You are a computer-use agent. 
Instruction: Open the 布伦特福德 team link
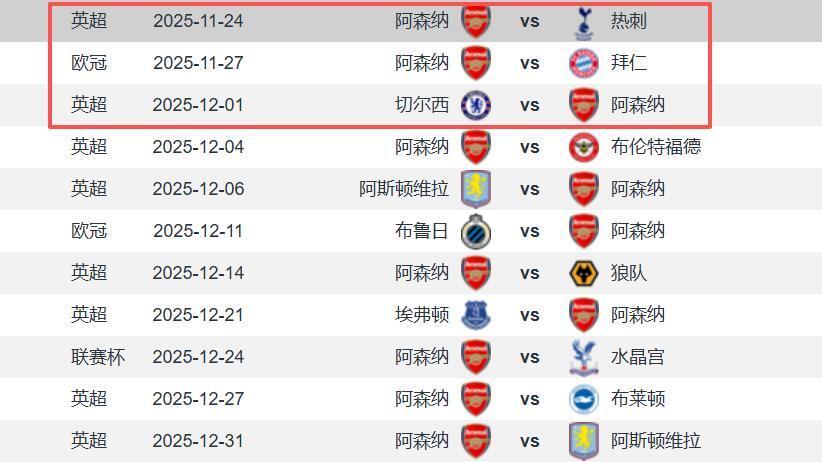pyautogui.click(x=656, y=147)
